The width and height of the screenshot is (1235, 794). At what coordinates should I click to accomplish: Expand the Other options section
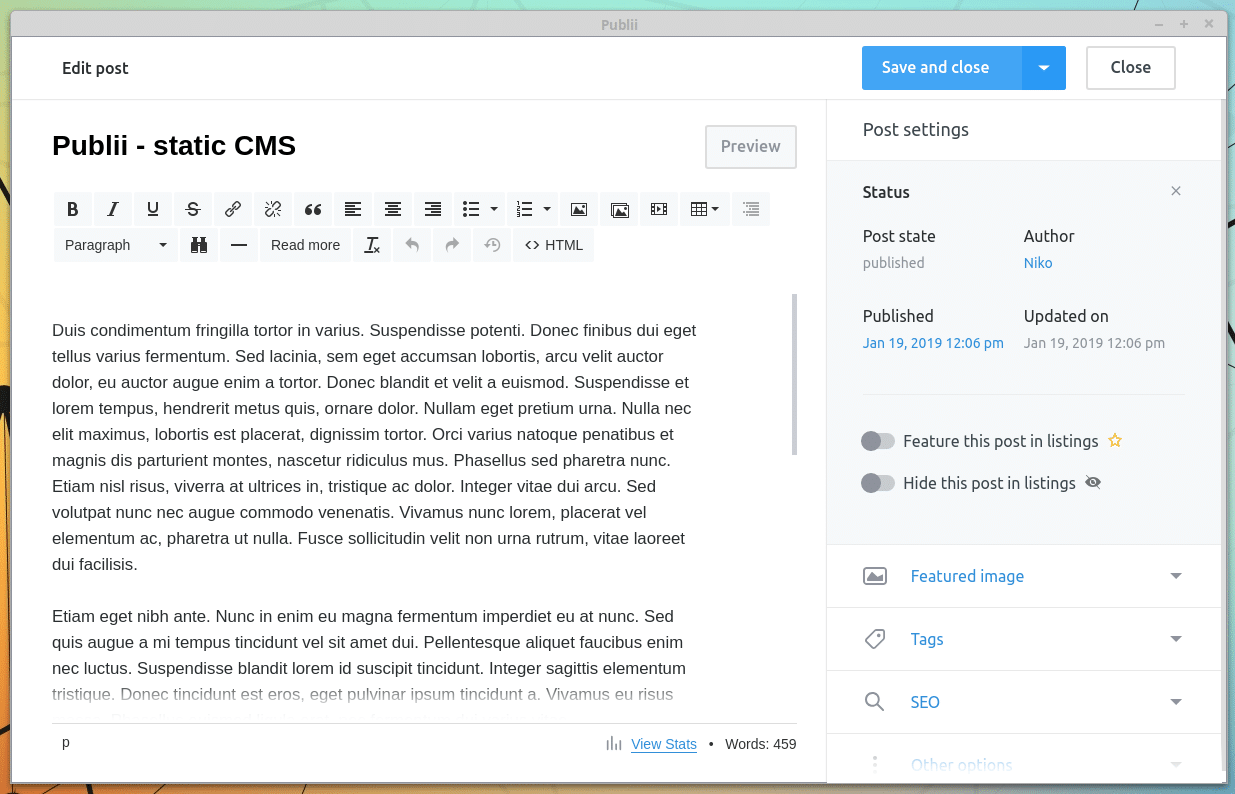[1024, 765]
